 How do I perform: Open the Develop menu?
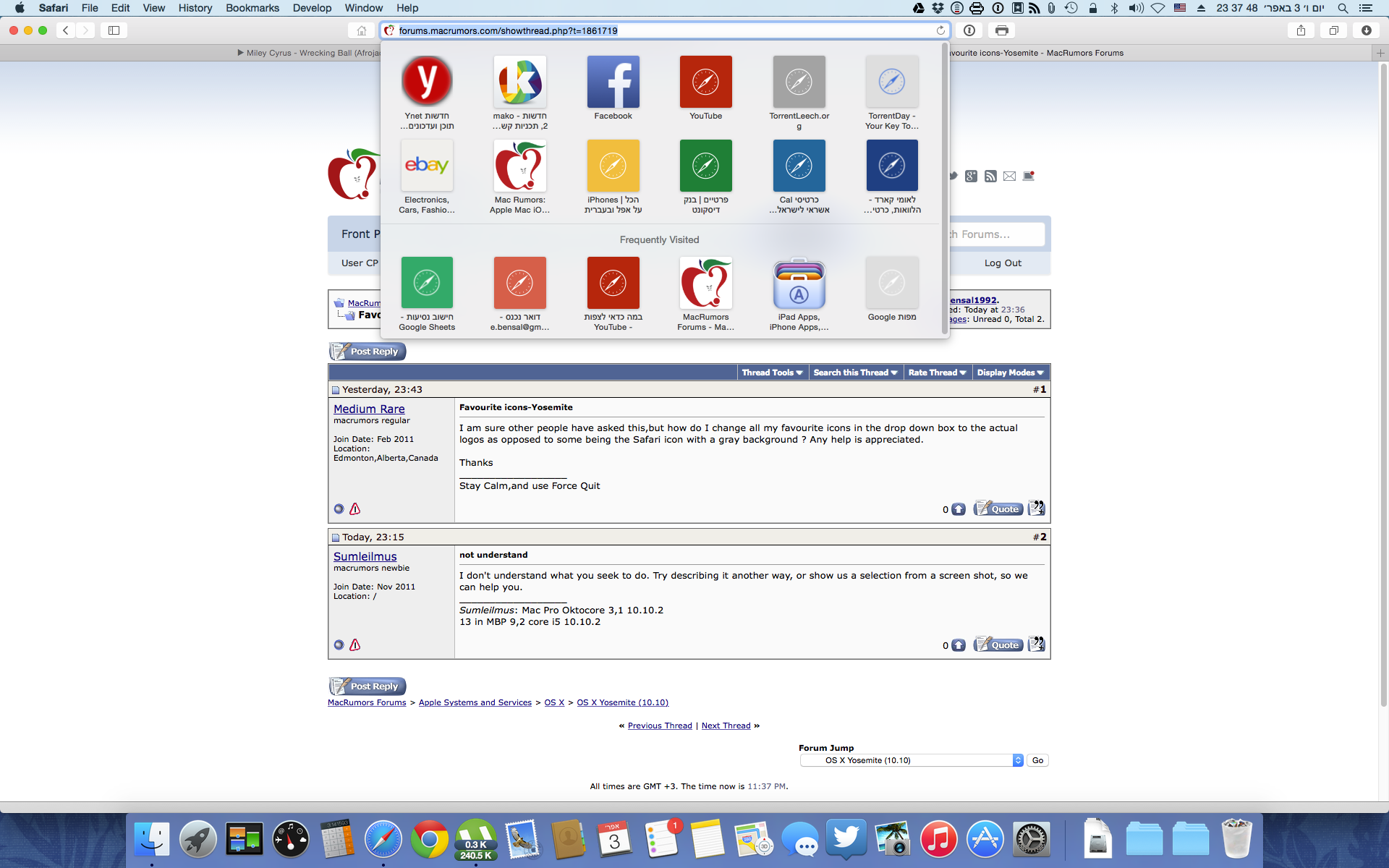click(312, 8)
